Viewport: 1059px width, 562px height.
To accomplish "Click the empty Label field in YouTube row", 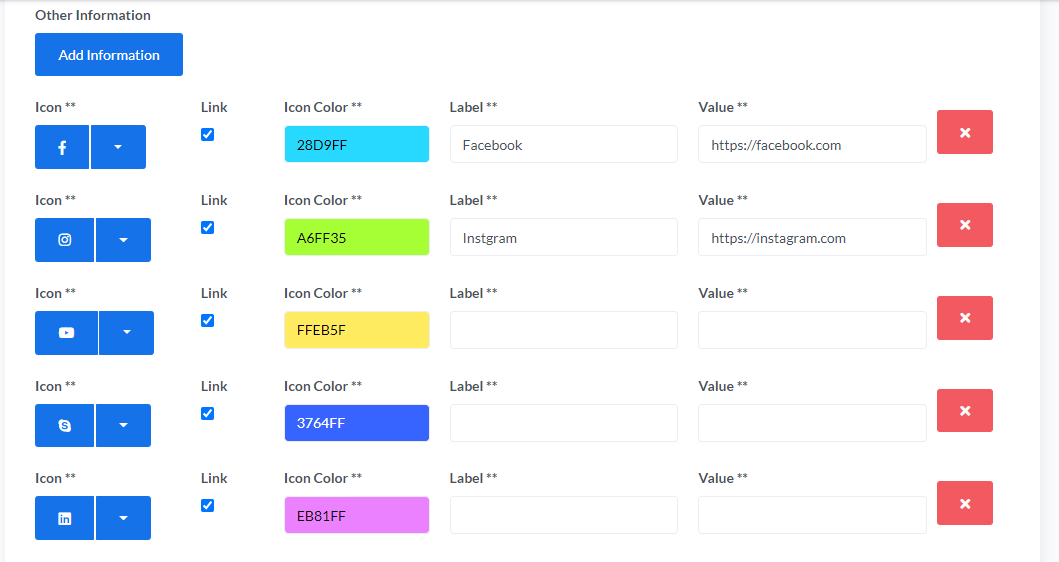I will 563,331.
